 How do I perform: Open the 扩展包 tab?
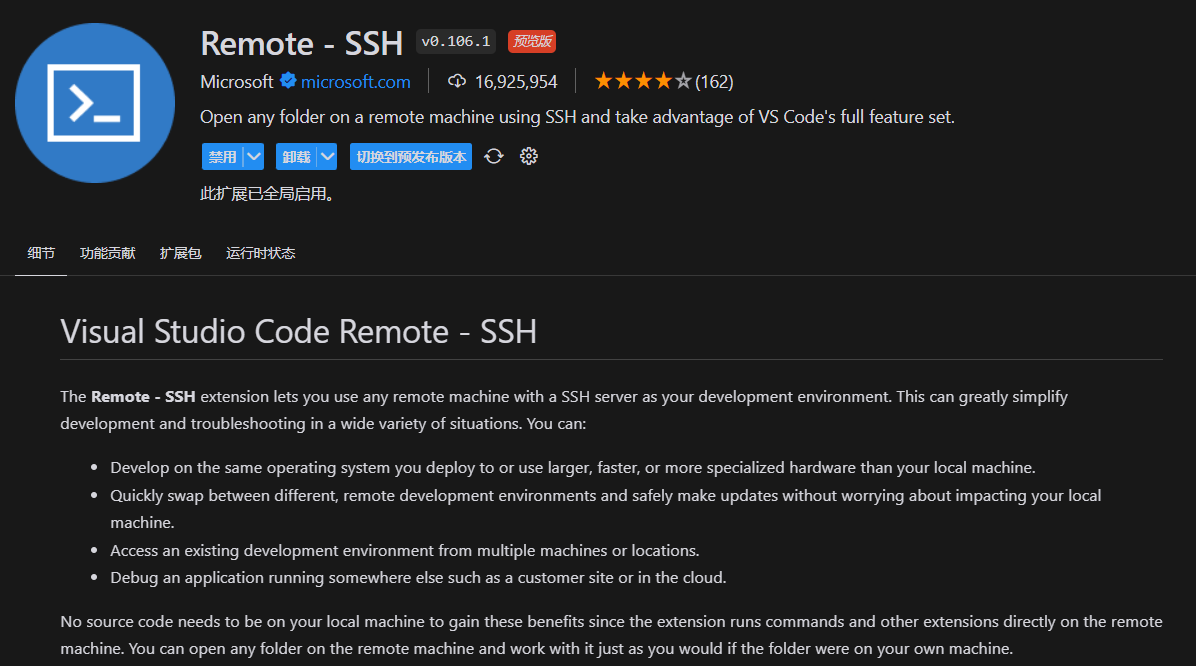tap(181, 253)
